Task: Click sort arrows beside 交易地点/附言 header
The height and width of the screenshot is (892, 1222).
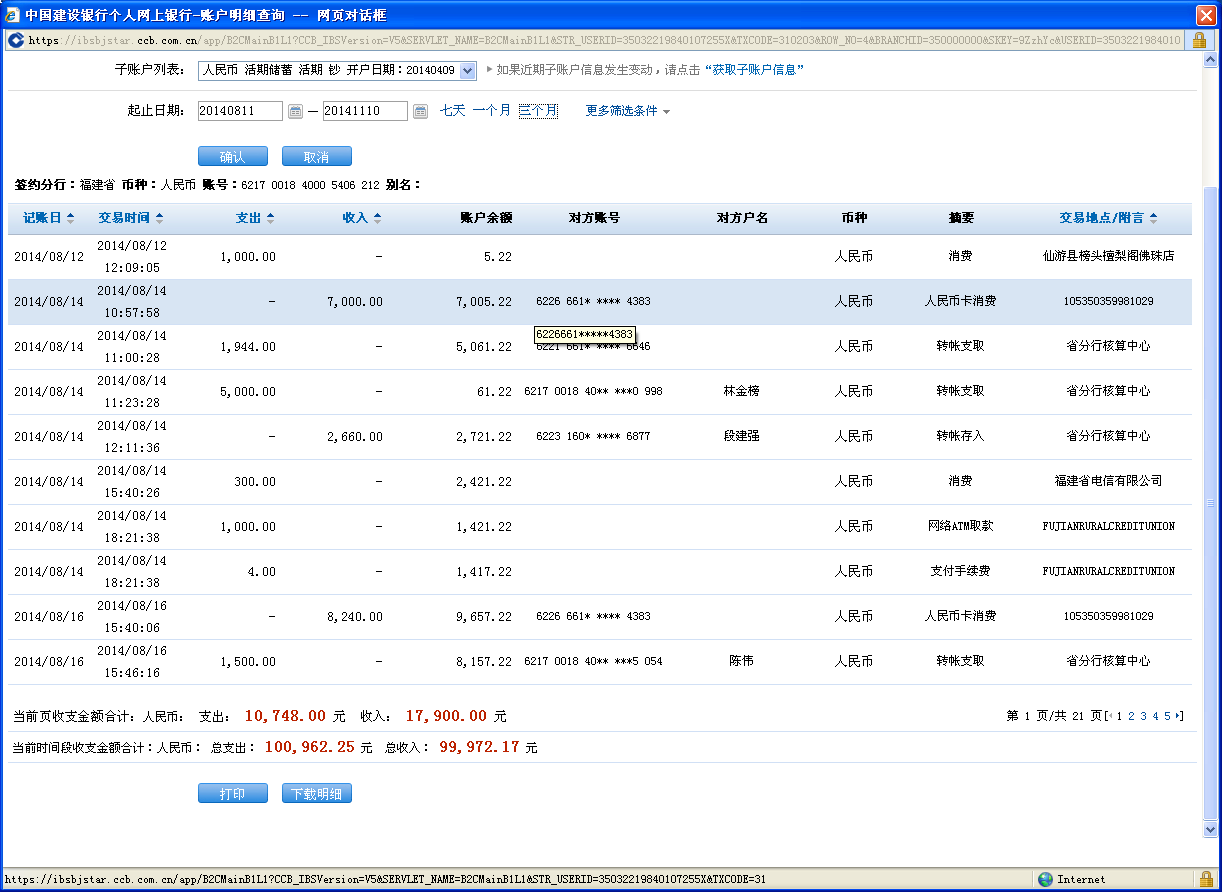Action: coord(1153,218)
